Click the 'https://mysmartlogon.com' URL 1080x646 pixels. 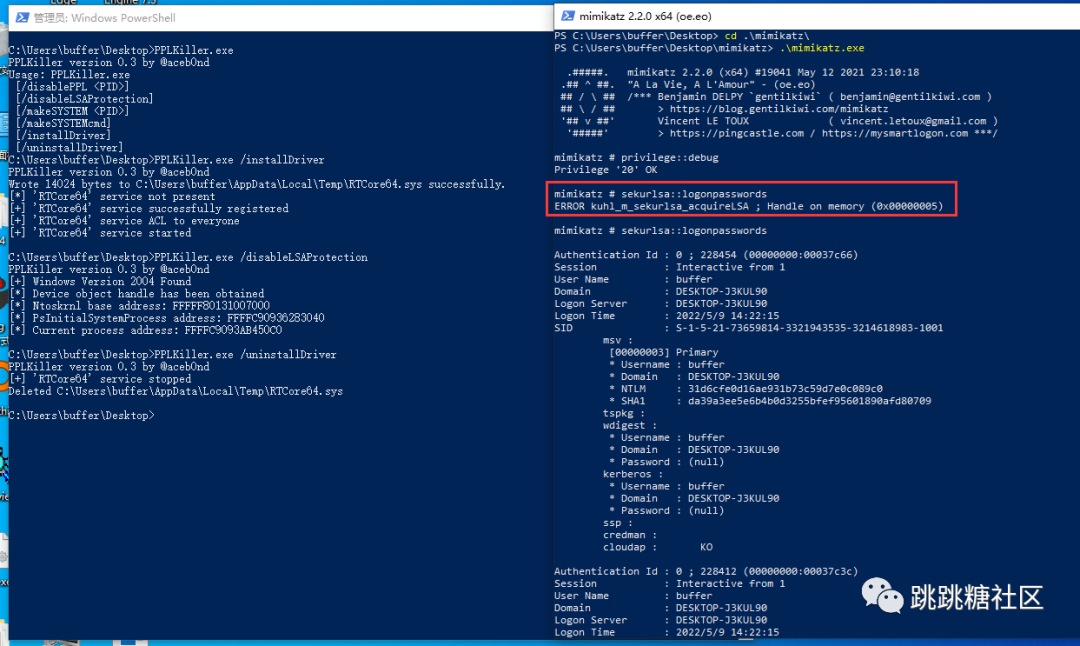pos(895,134)
